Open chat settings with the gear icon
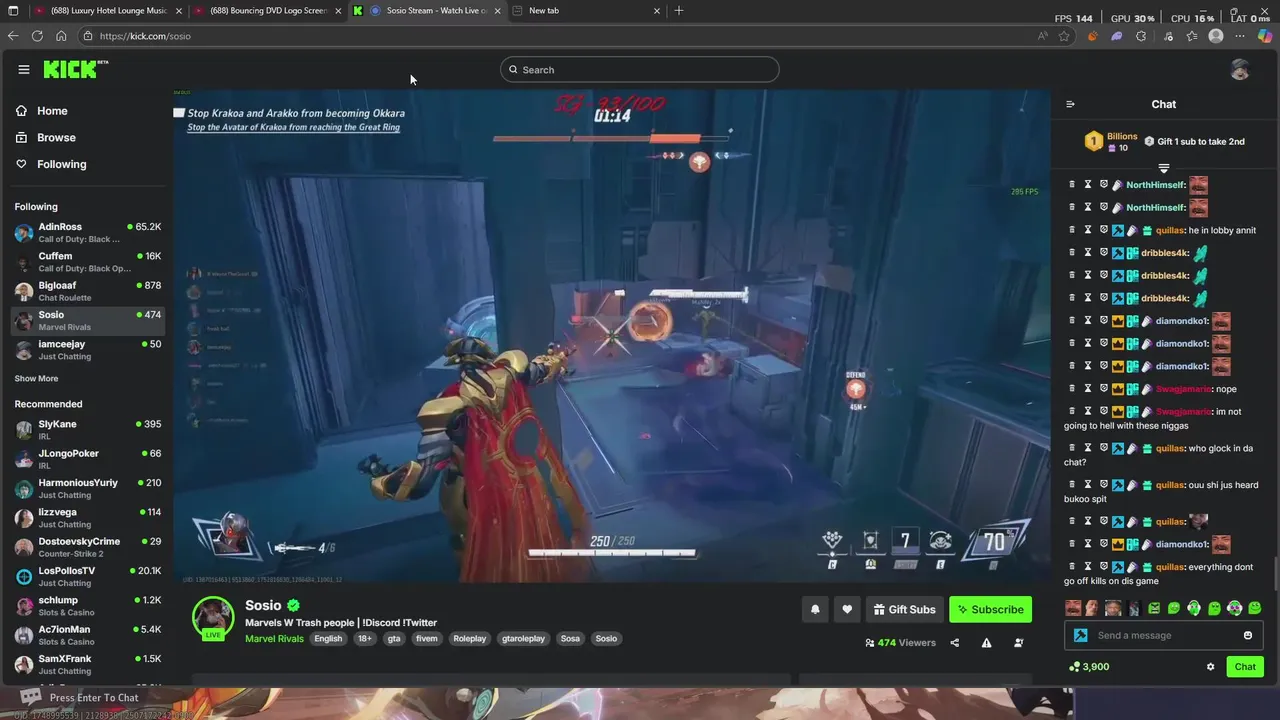The width and height of the screenshot is (1280, 720). (1210, 667)
